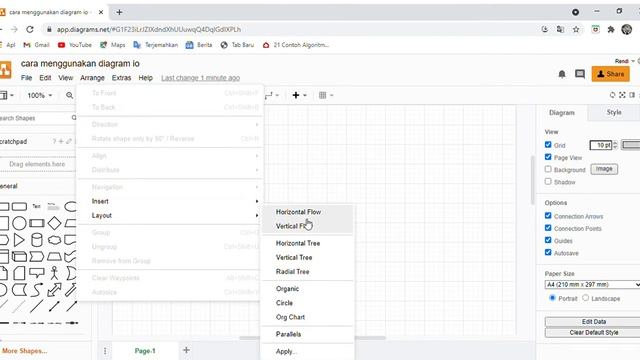This screenshot has height=360, width=640.
Task: Reload the browser page
Action: click(30, 29)
